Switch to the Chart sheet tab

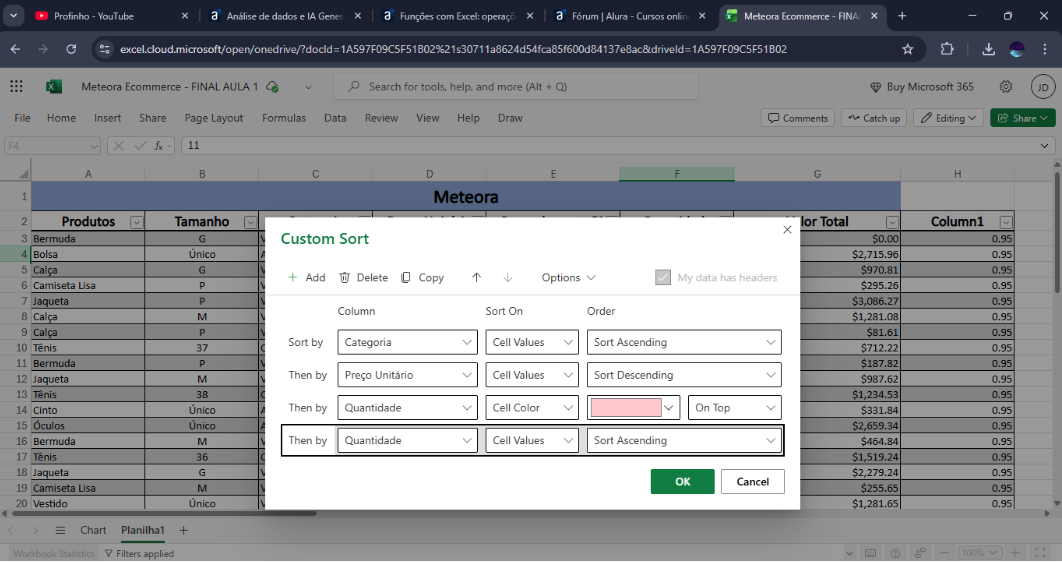pyautogui.click(x=93, y=530)
